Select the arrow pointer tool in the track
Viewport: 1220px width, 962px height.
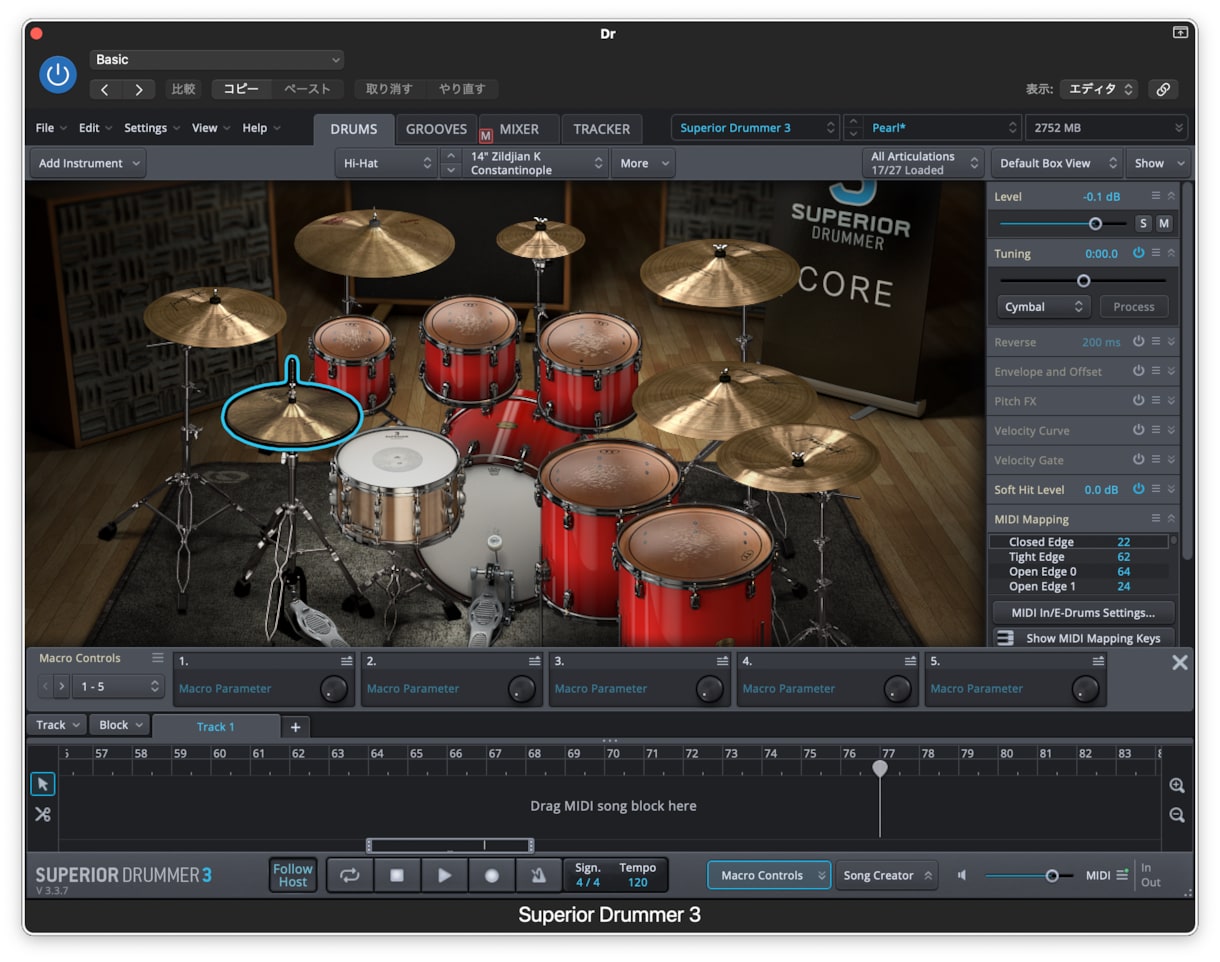43,784
